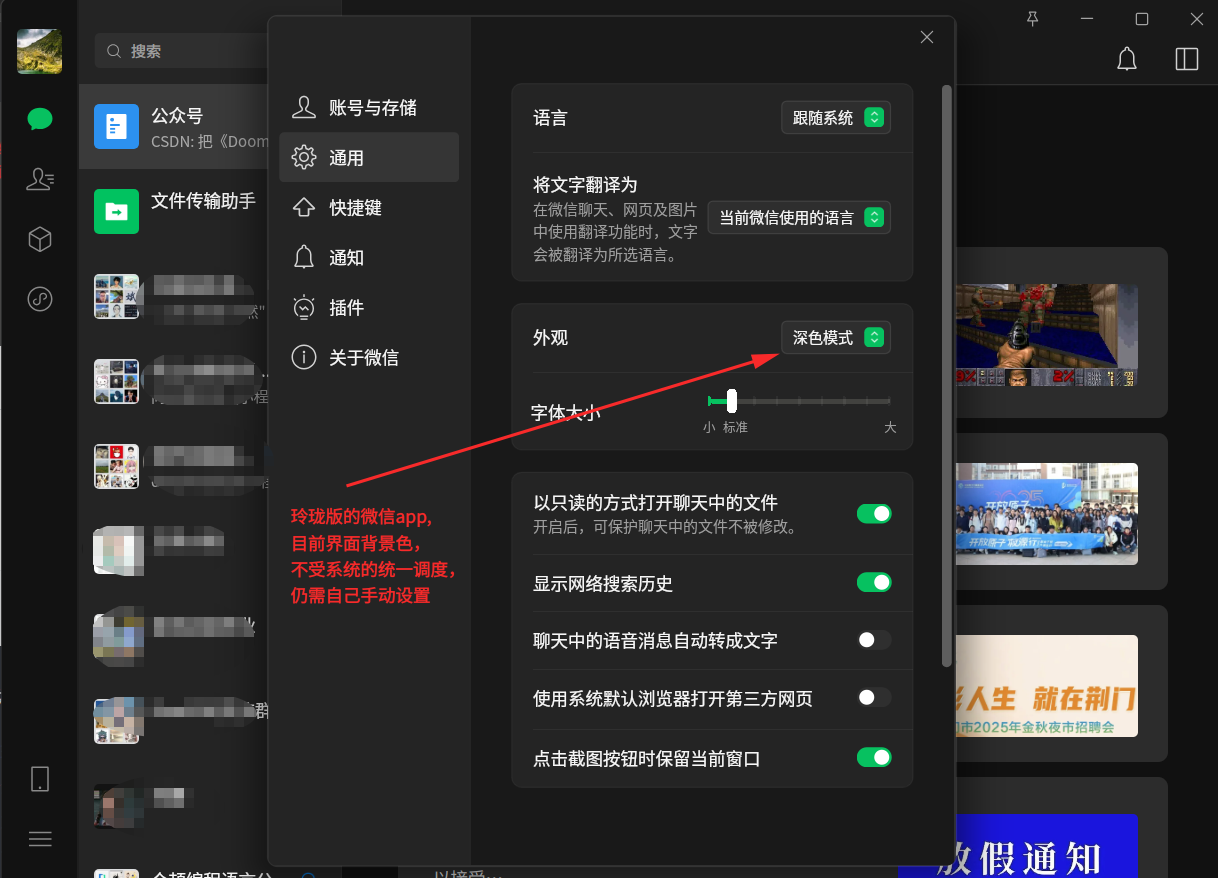Open the Mini Programs icon
Viewport: 1218px width, 878px height.
[40, 299]
